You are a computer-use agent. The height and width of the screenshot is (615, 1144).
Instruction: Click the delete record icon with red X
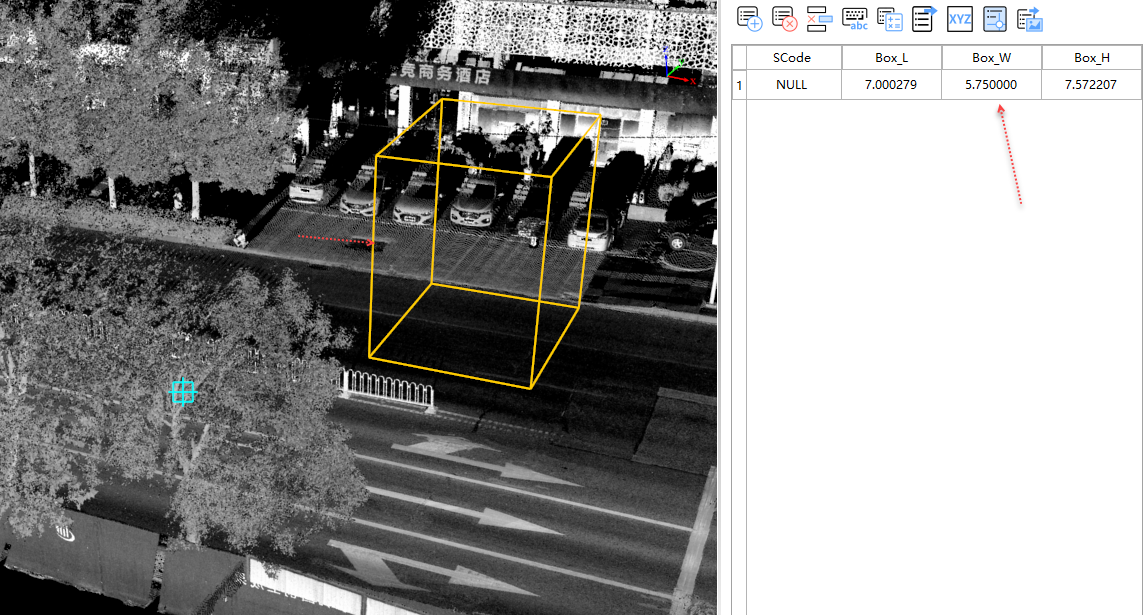[784, 19]
